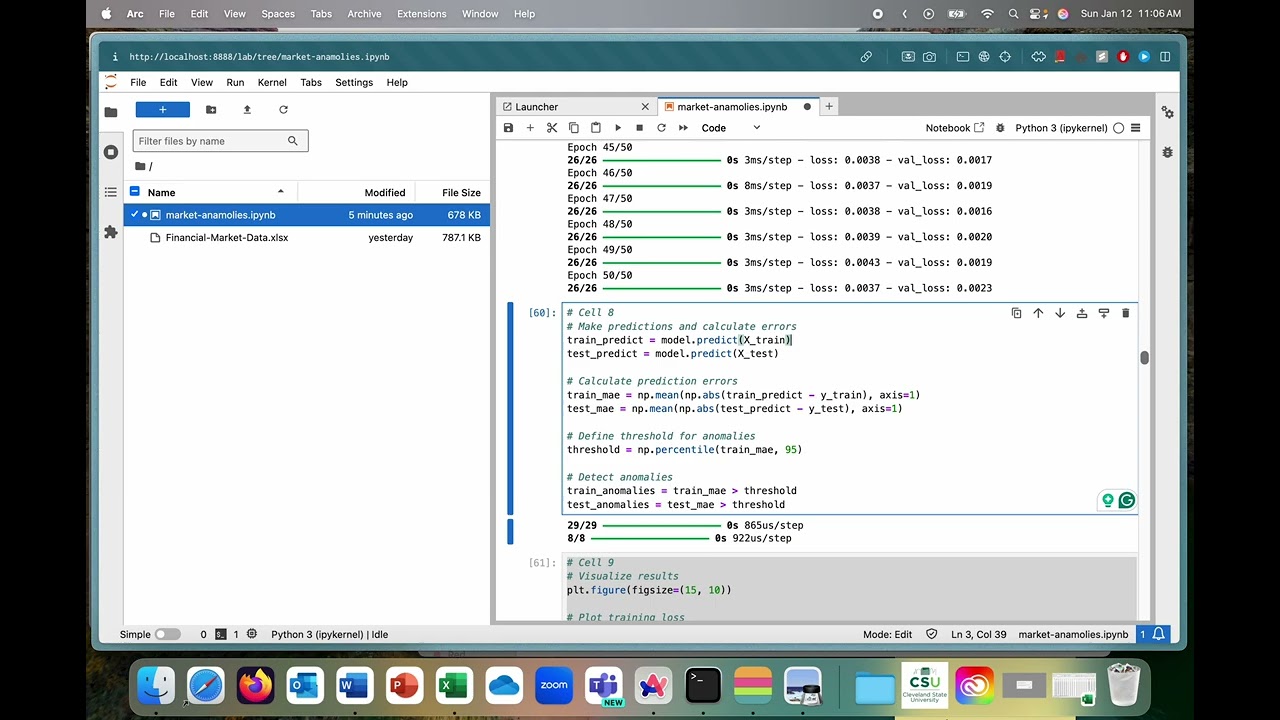Close the Launcher tab

tap(645, 107)
